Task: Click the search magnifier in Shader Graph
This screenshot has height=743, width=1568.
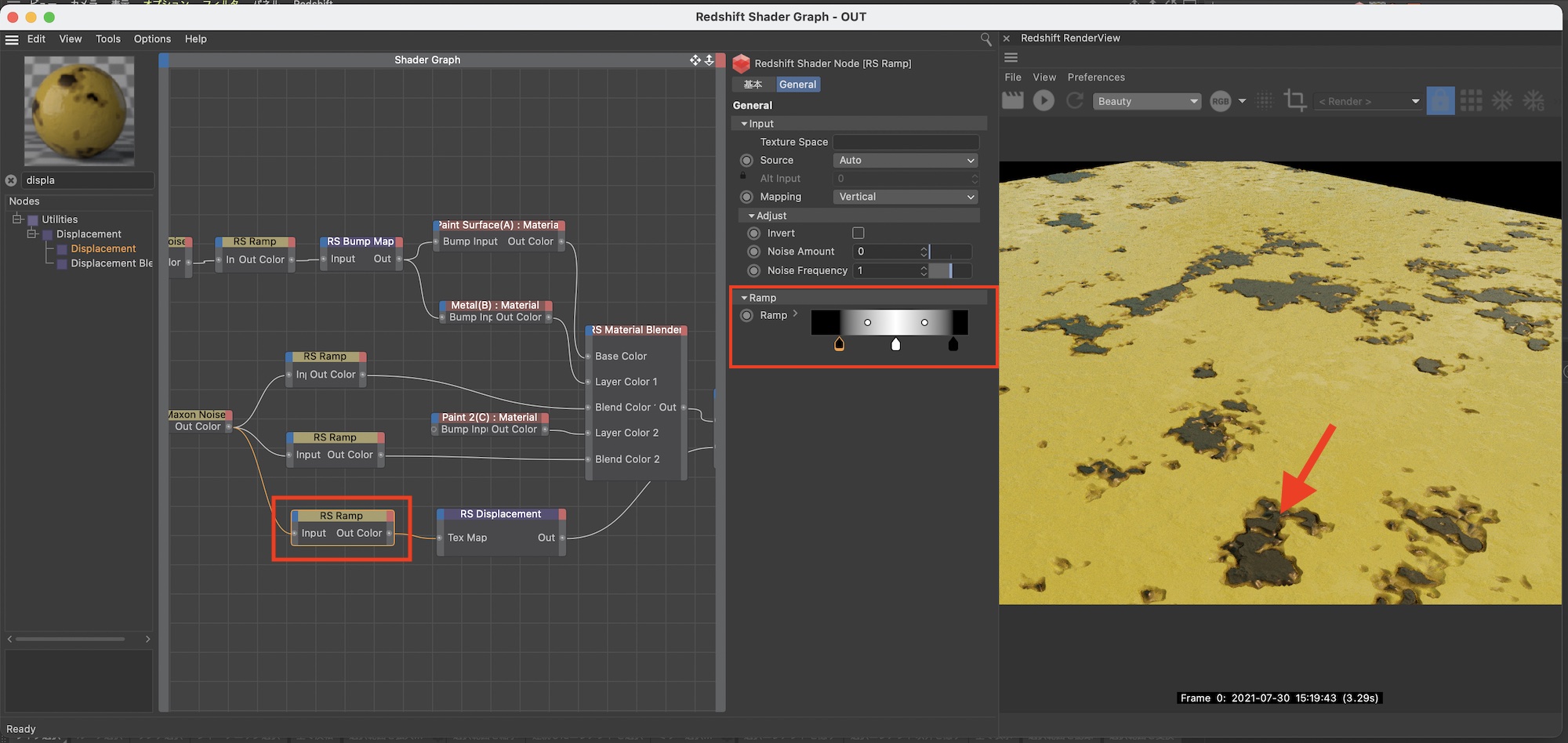Action: pyautogui.click(x=985, y=39)
